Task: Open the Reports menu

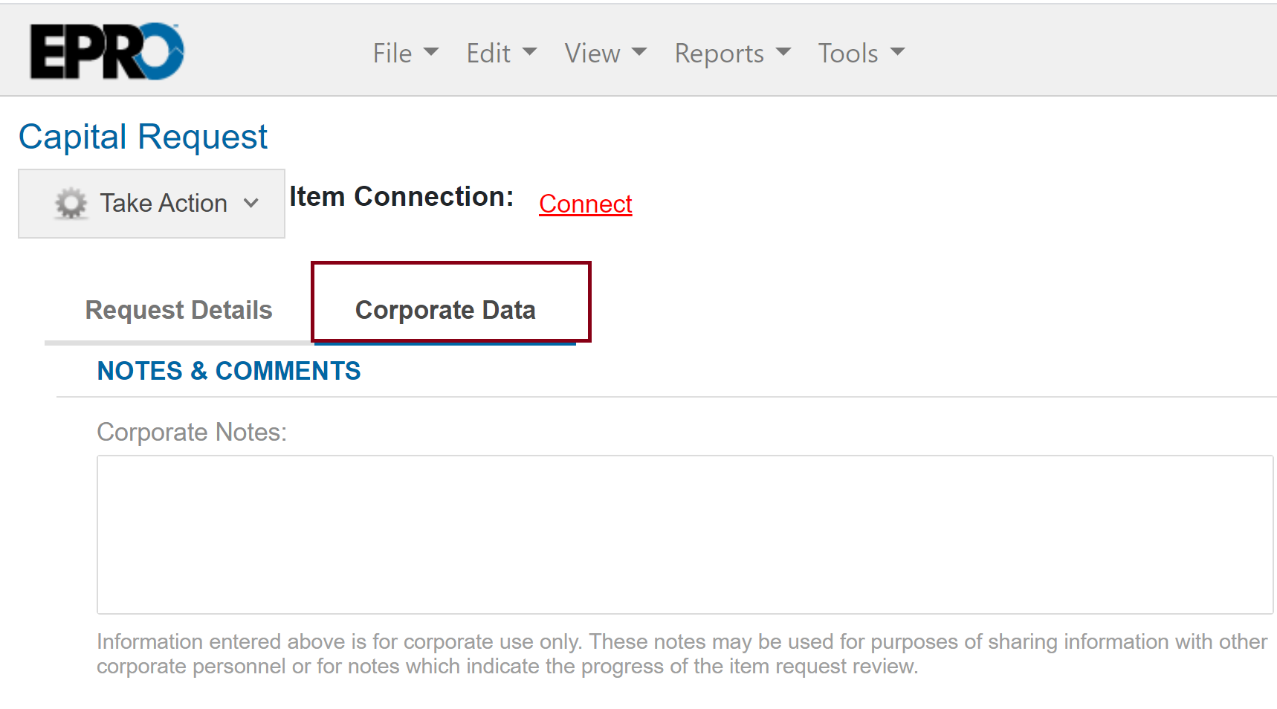Action: [x=719, y=53]
